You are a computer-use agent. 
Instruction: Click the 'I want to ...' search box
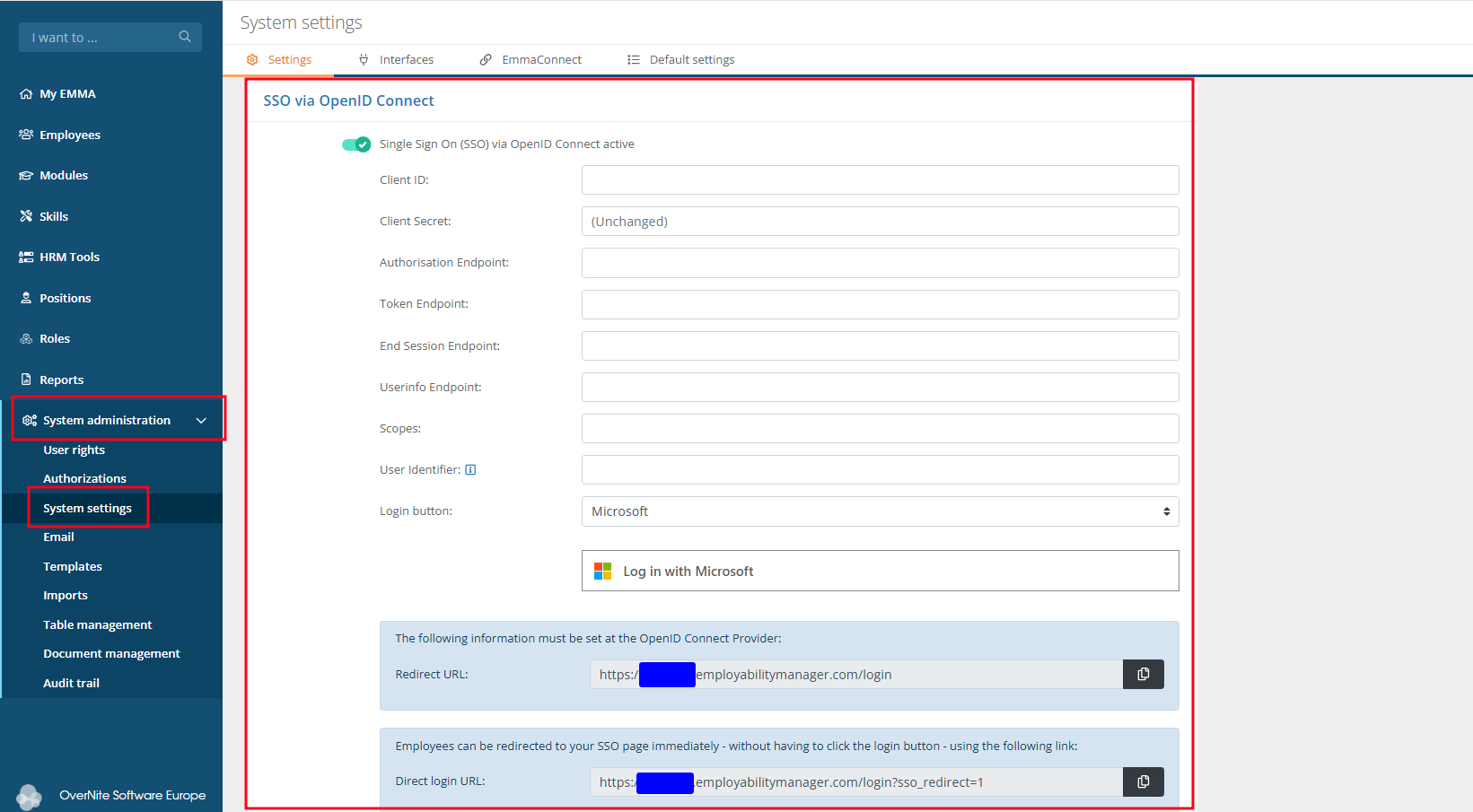(x=110, y=37)
